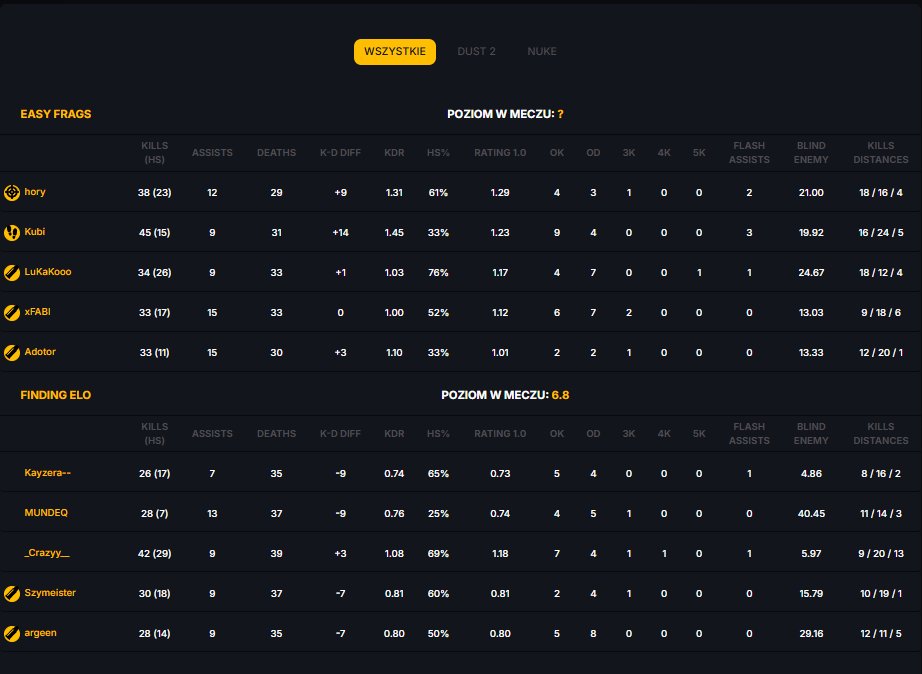Click KILLS DISTANCES header in FINDING ELO table
Image resolution: width=922 pixels, height=674 pixels.
pyautogui.click(x=881, y=433)
